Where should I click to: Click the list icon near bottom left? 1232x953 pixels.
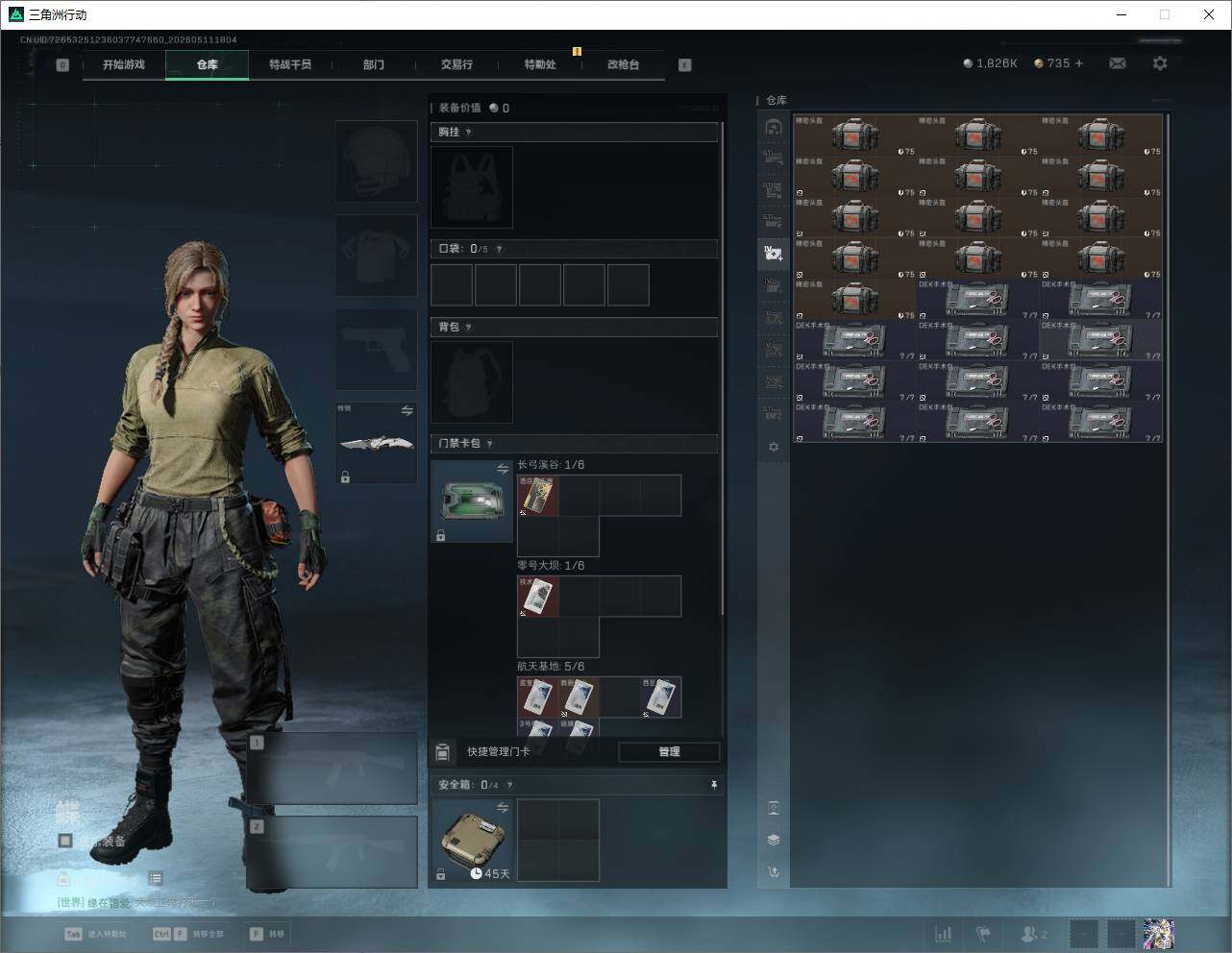coord(156,878)
